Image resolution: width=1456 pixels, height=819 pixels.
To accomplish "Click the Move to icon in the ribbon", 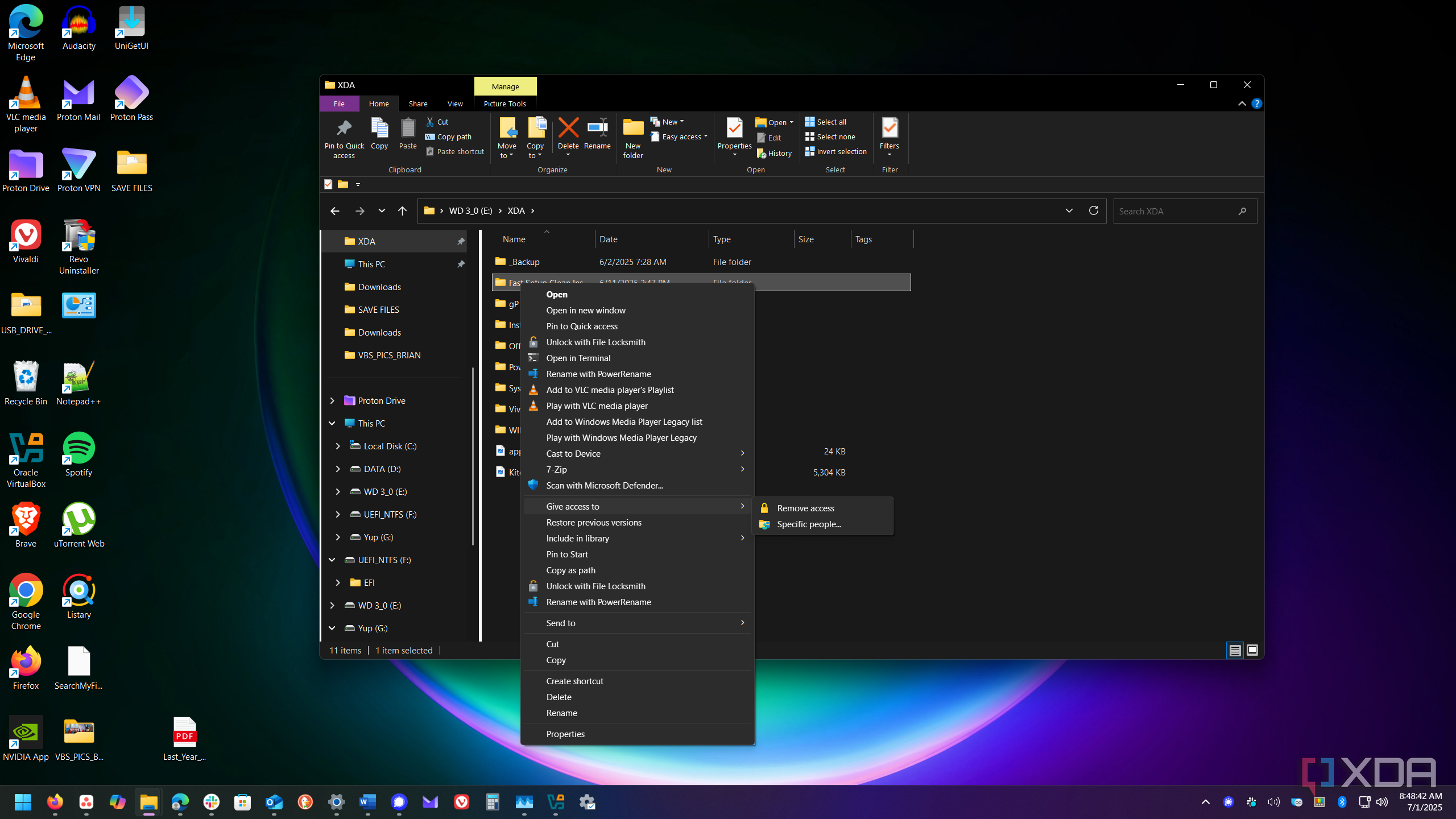I will click(x=507, y=136).
